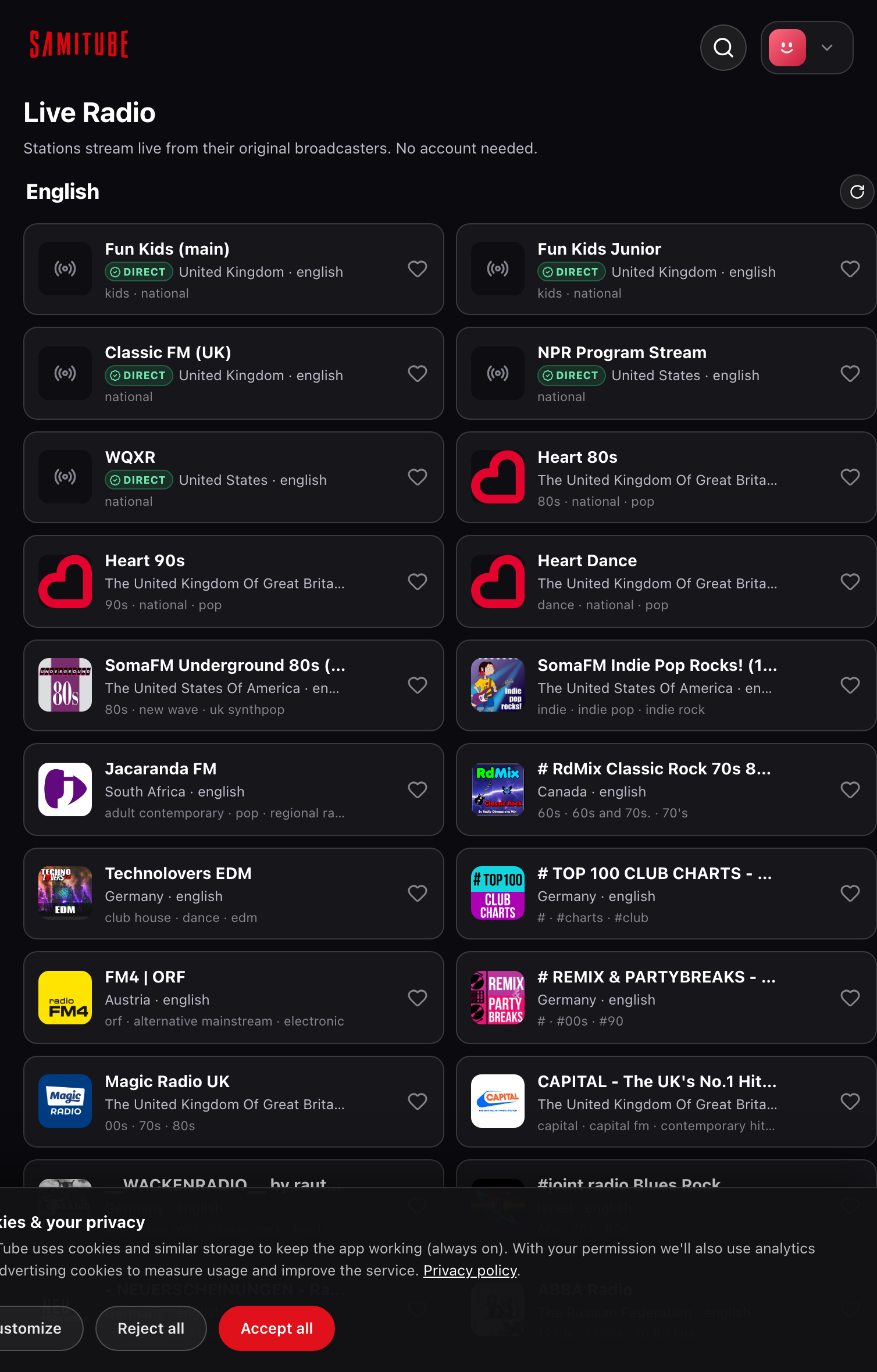Image resolution: width=877 pixels, height=1372 pixels.
Task: Click the DIRECT badge on WQXR
Action: [x=138, y=480]
